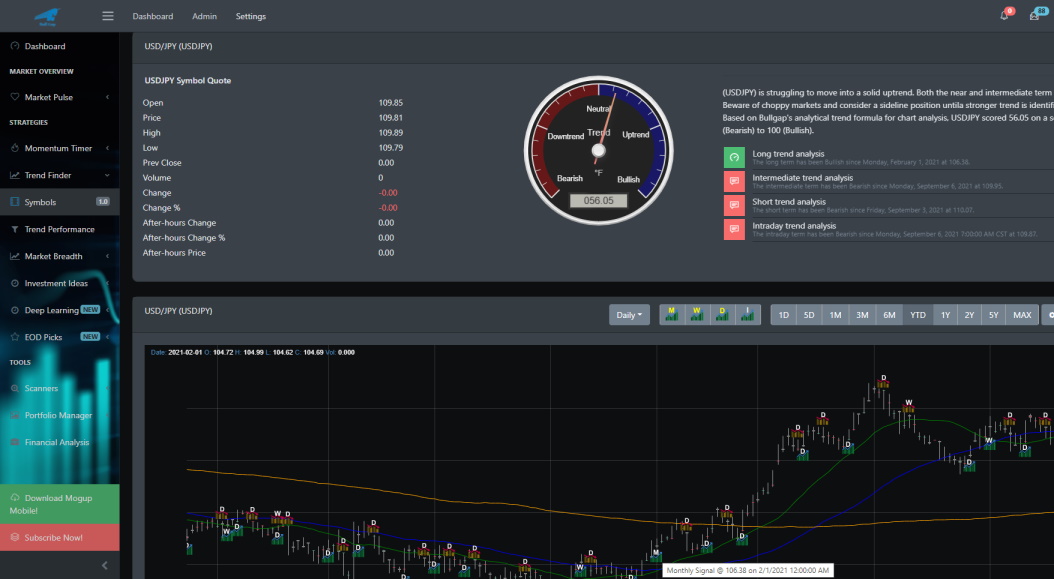The image size is (1054, 579).
Task: Click the Subscribe Now red button
Action: (x=60, y=537)
